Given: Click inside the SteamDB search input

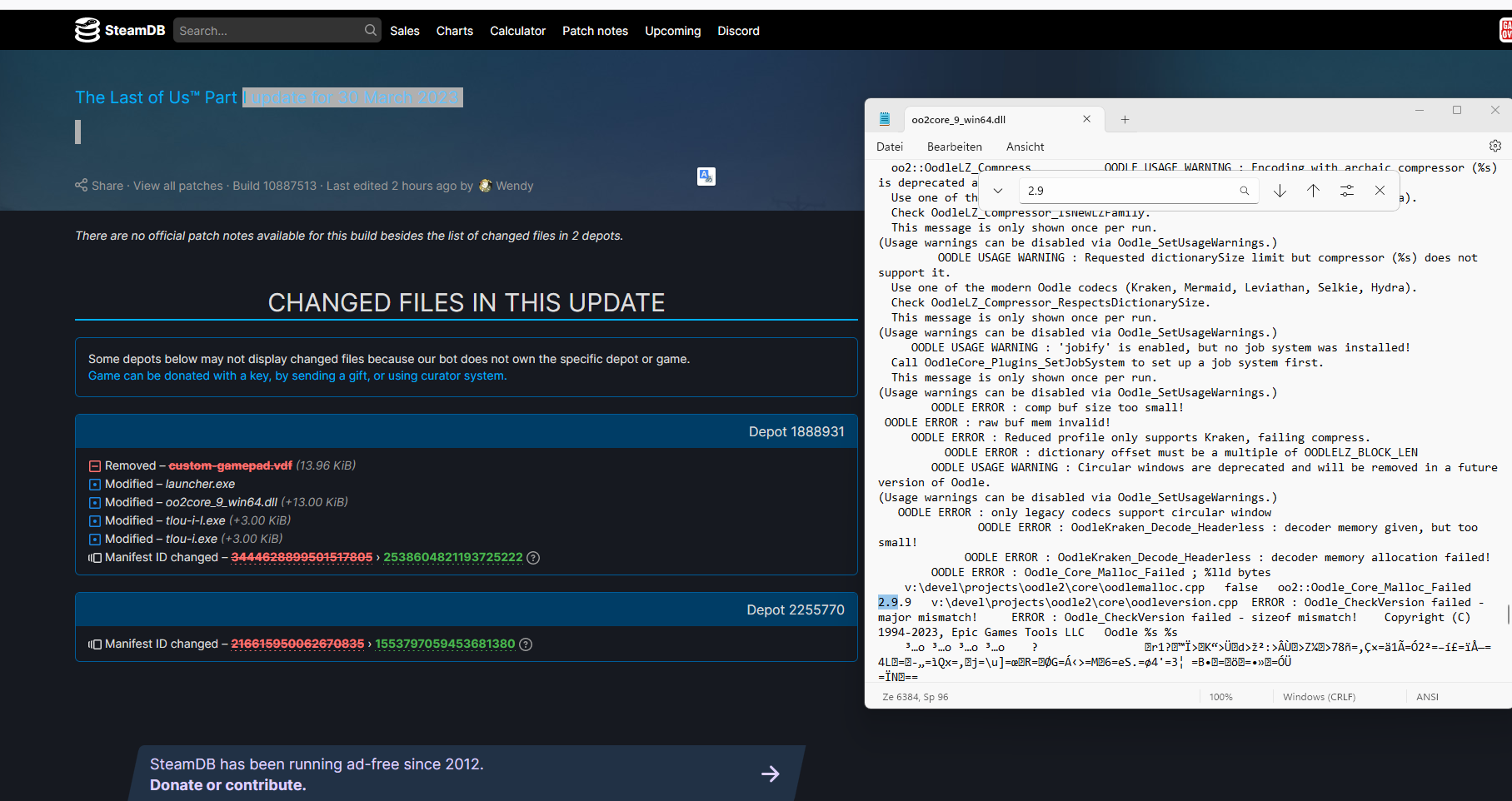Looking at the screenshot, I should click(x=267, y=30).
